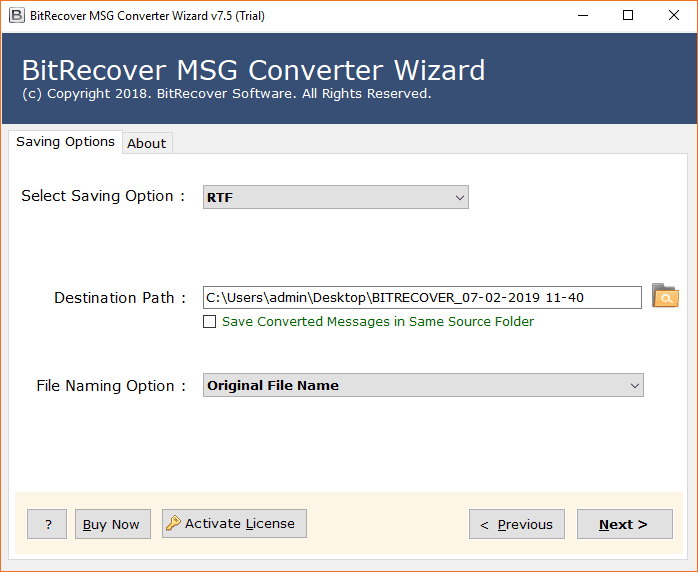The width and height of the screenshot is (698, 572).
Task: Click the Next button
Action: tap(625, 524)
